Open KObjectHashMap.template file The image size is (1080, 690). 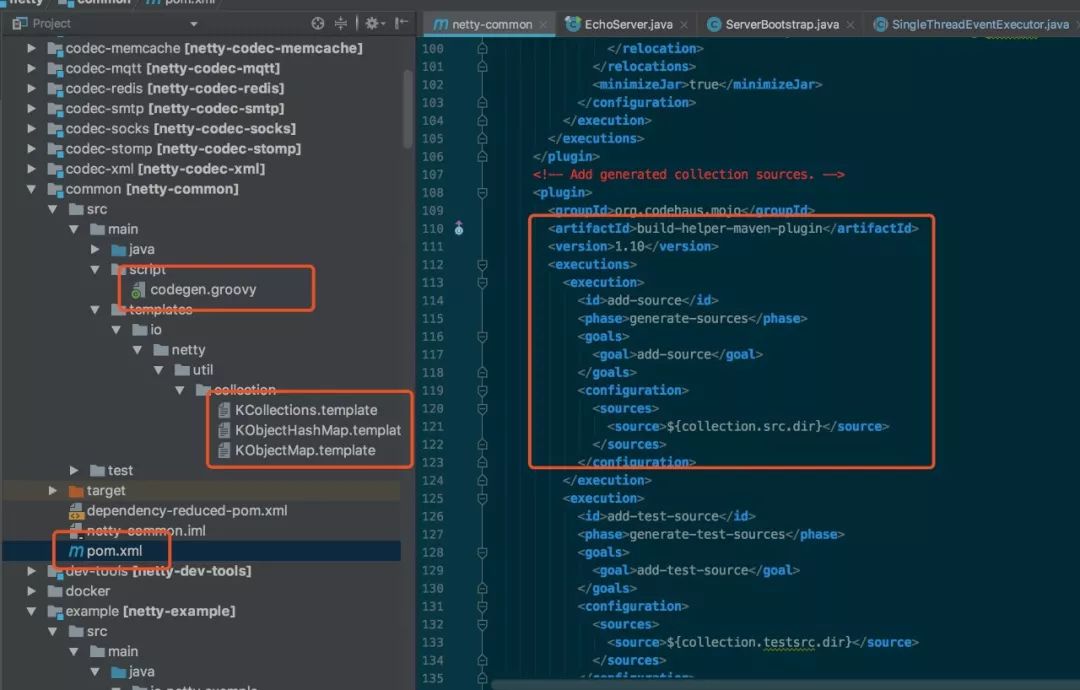pyautogui.click(x=309, y=430)
